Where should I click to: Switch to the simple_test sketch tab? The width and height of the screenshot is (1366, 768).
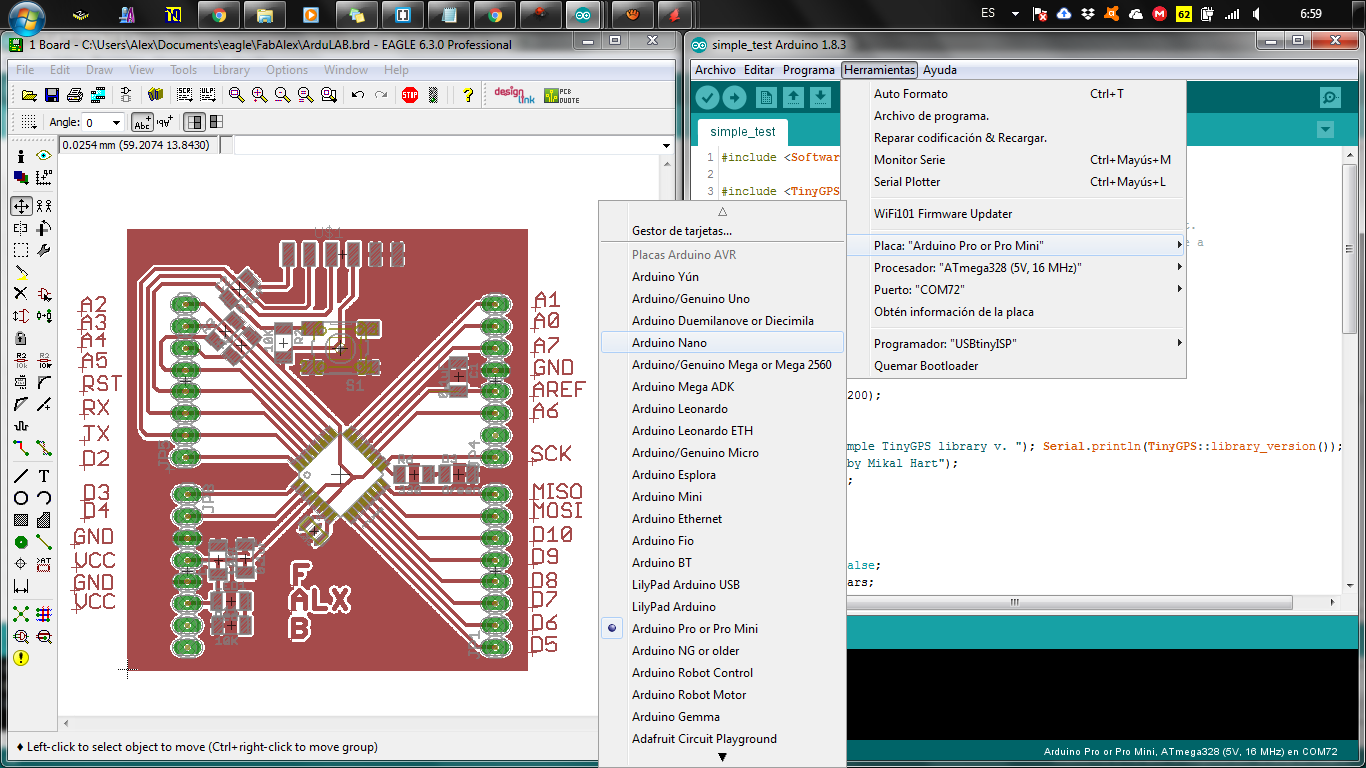(x=743, y=132)
